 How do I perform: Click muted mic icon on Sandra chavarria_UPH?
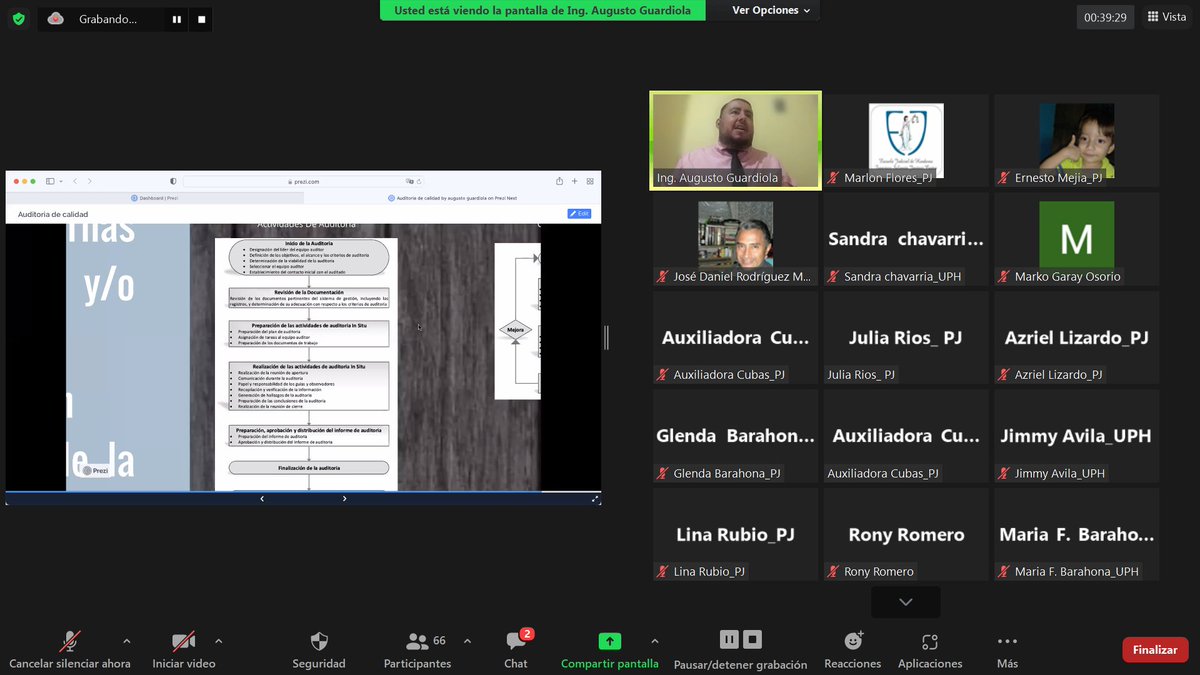833,276
